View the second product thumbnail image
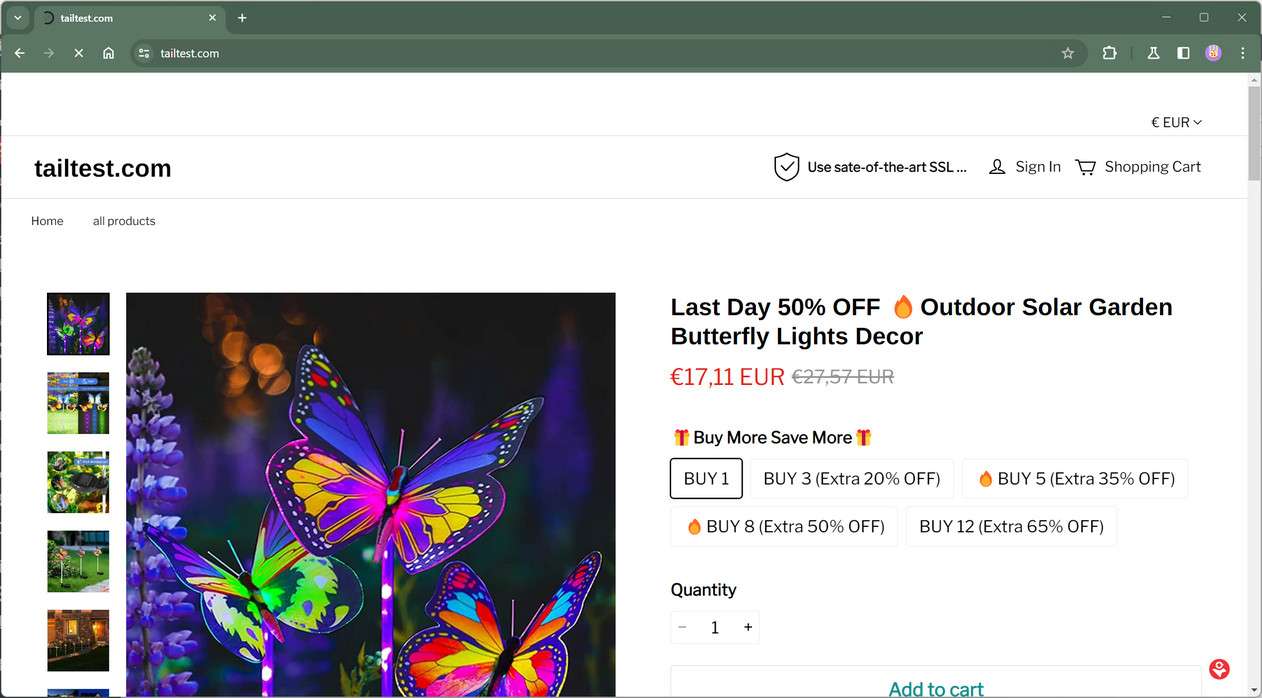The width and height of the screenshot is (1262, 698). pyautogui.click(x=78, y=403)
